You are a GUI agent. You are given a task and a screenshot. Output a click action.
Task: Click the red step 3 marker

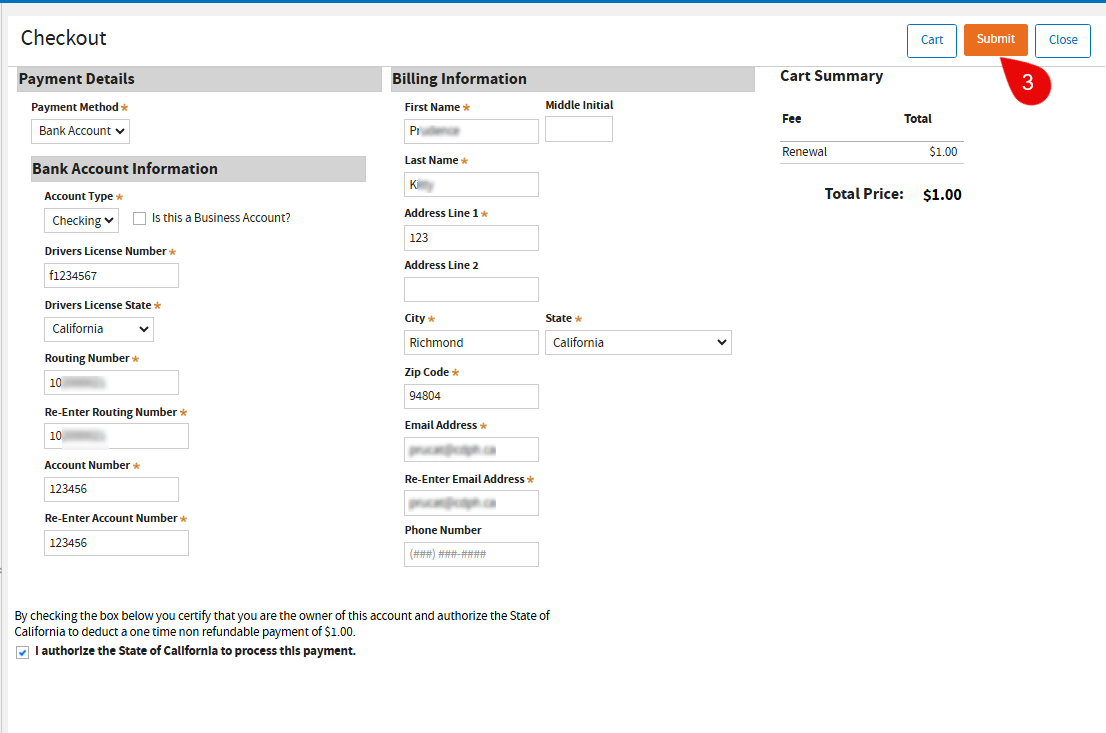(x=1027, y=84)
